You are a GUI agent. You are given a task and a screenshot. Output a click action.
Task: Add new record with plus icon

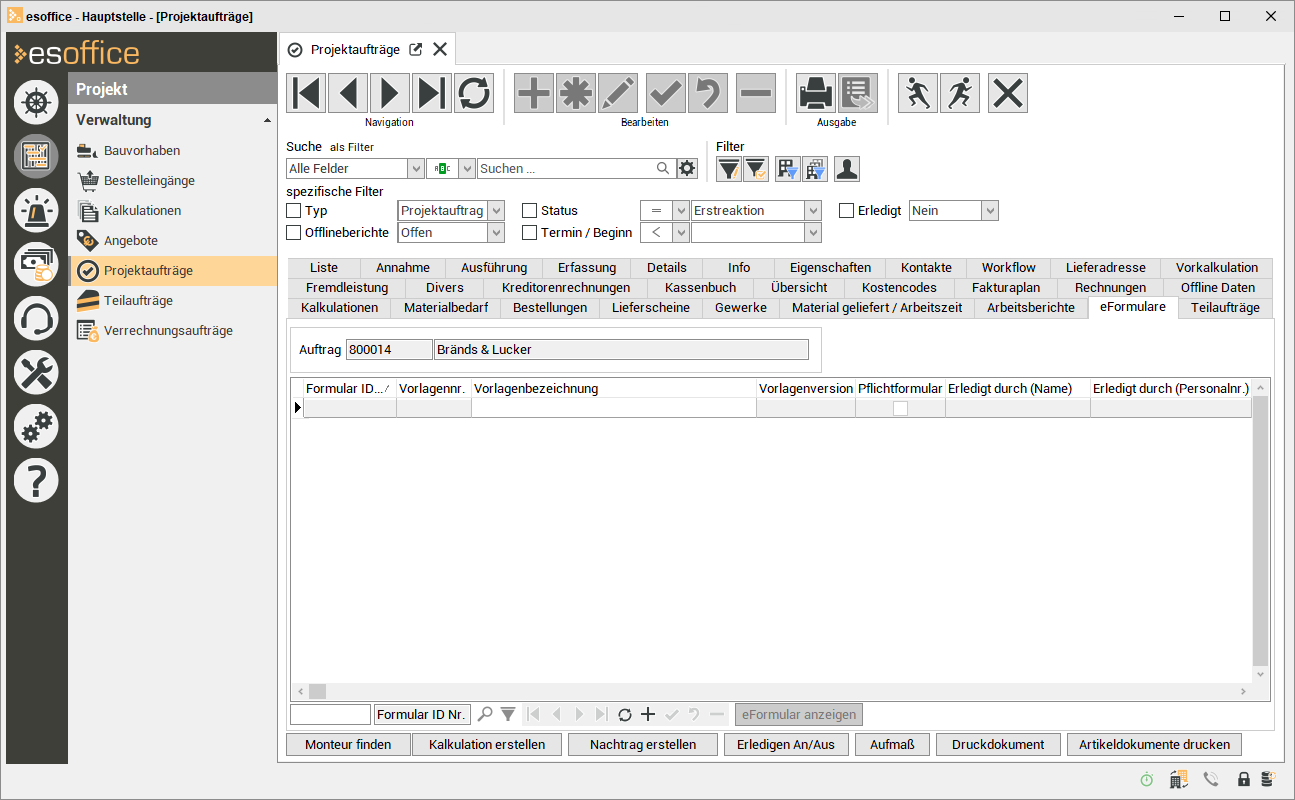click(534, 93)
